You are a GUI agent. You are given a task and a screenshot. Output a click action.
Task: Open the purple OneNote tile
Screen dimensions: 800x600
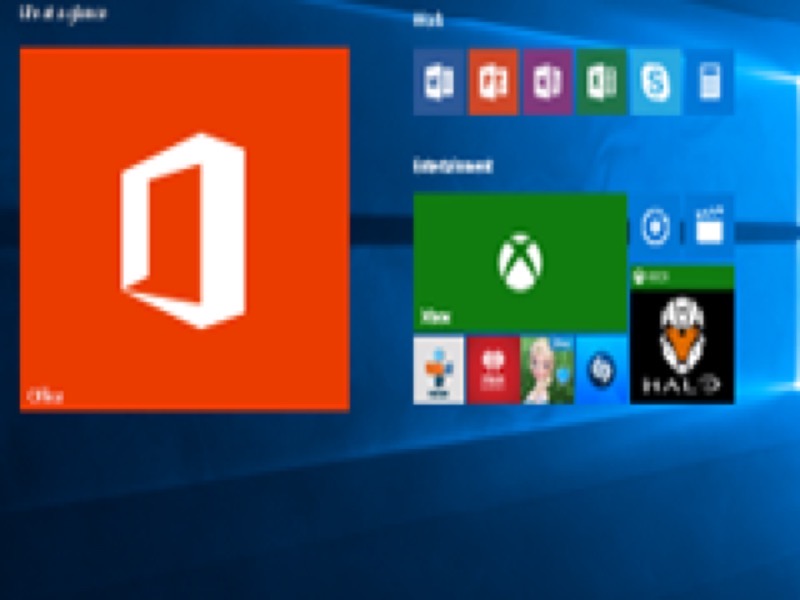547,82
